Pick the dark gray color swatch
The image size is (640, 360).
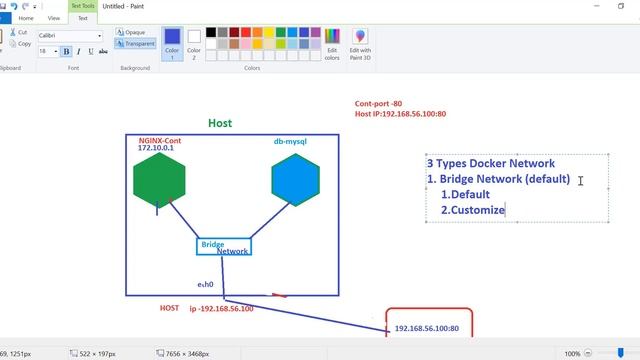222,32
